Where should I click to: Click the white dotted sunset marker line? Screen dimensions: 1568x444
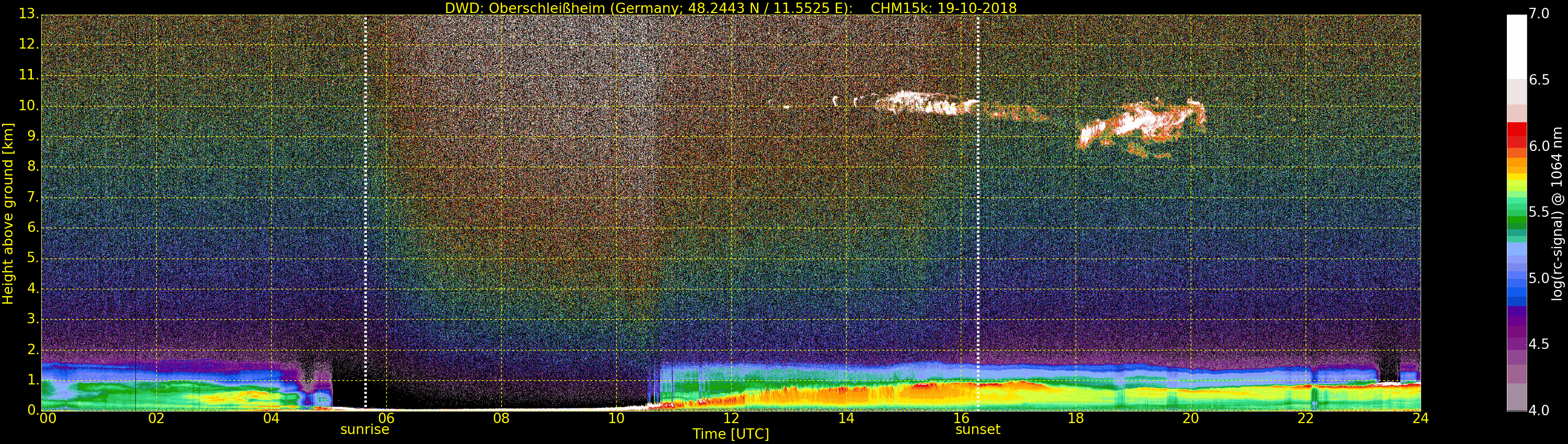(x=978, y=213)
